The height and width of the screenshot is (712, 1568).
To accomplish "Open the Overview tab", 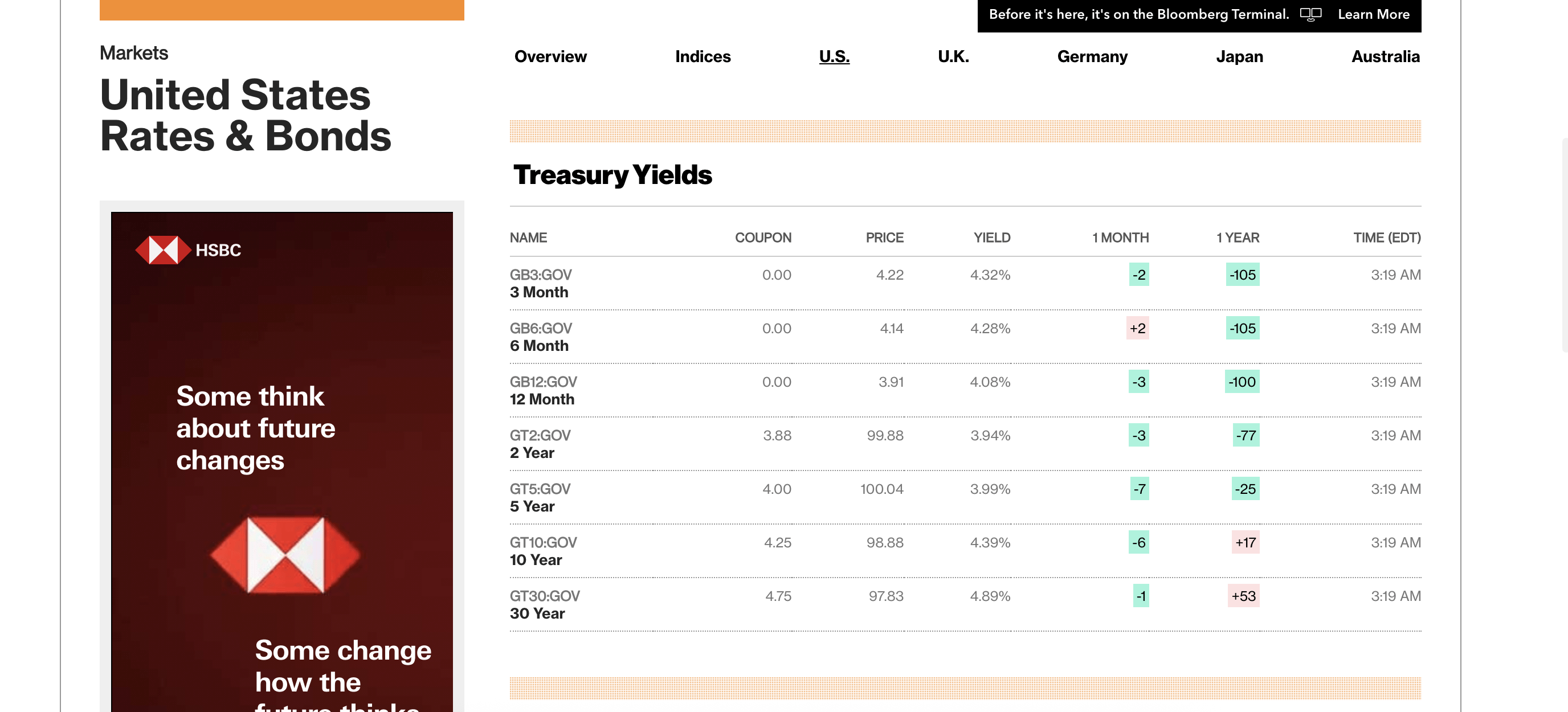I will [x=550, y=56].
